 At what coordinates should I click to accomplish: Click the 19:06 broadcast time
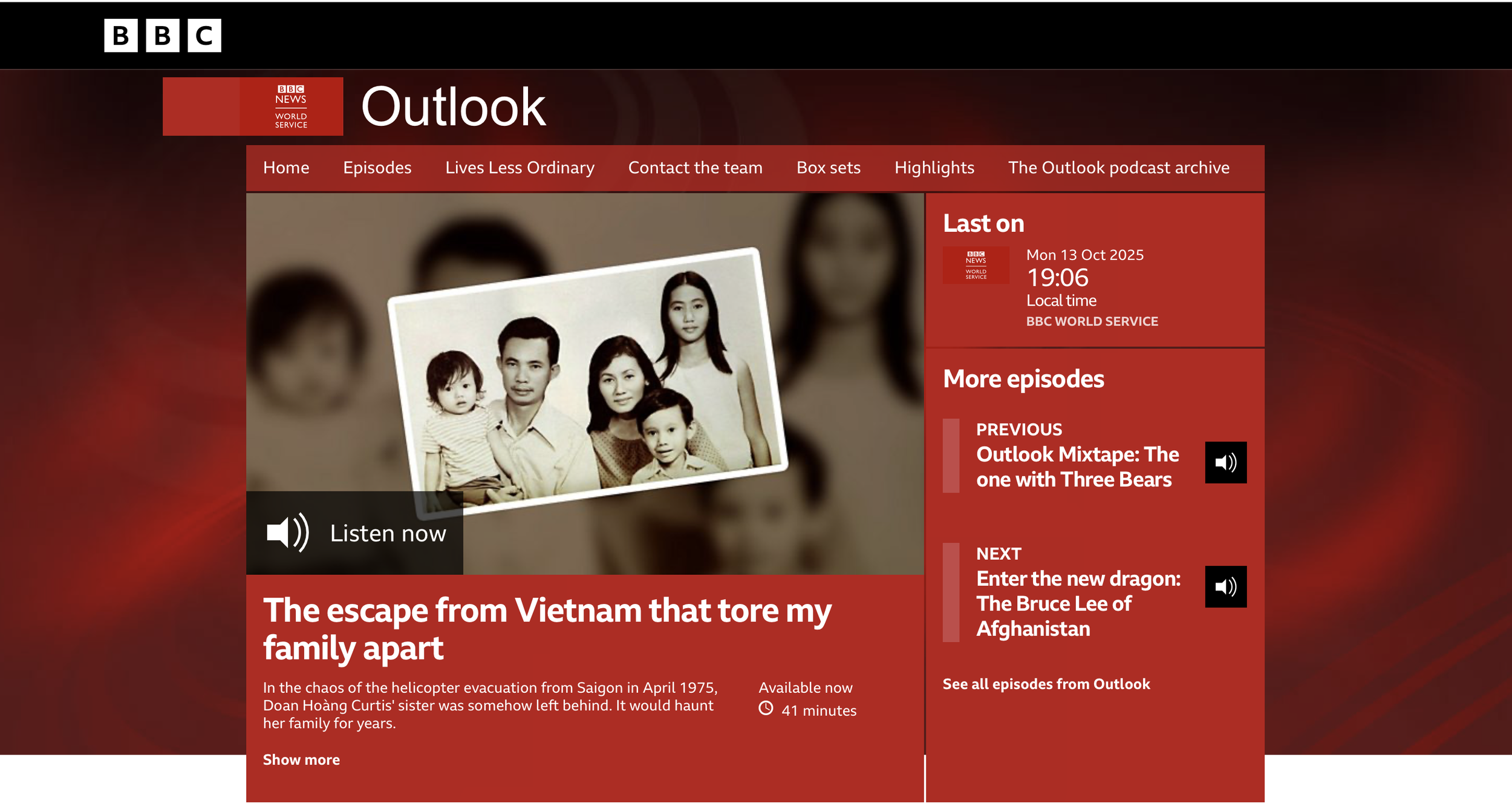[1058, 278]
